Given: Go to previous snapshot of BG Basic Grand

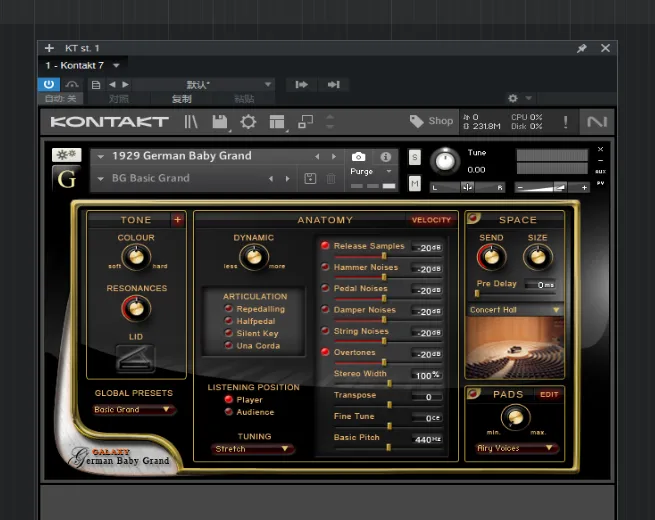Looking at the screenshot, I should pos(271,179).
